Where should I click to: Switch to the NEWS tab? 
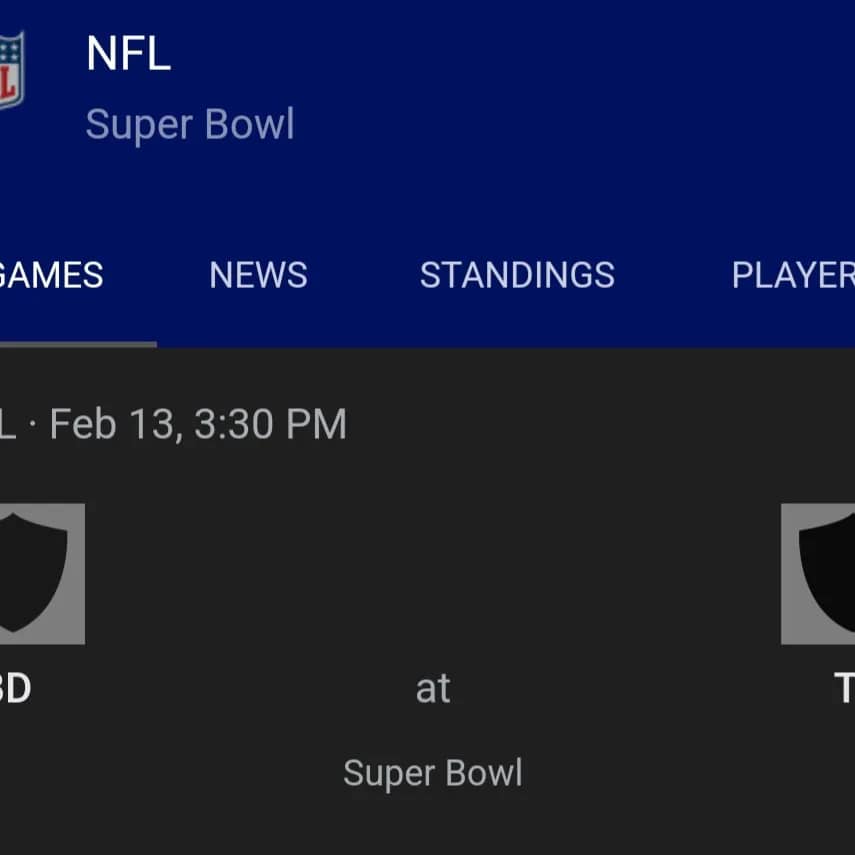click(x=258, y=275)
